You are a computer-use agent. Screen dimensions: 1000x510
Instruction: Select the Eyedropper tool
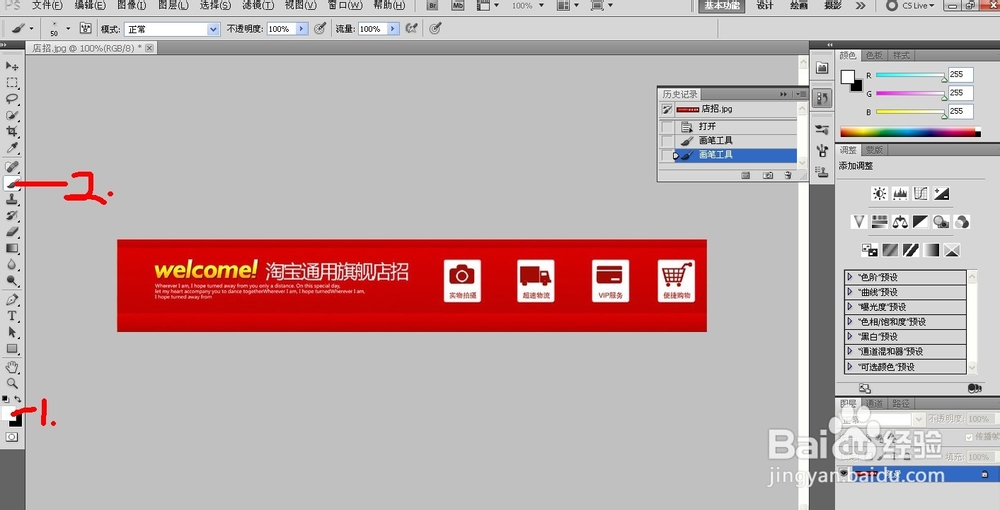(x=12, y=148)
